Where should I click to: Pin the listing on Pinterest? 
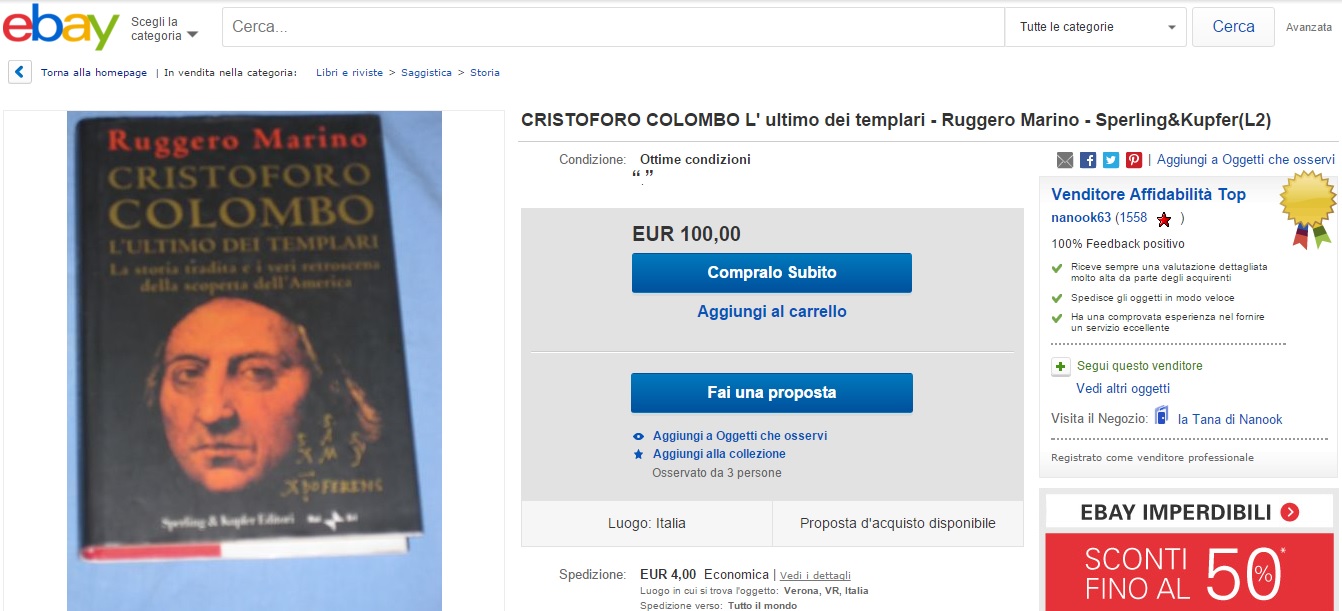point(1134,160)
